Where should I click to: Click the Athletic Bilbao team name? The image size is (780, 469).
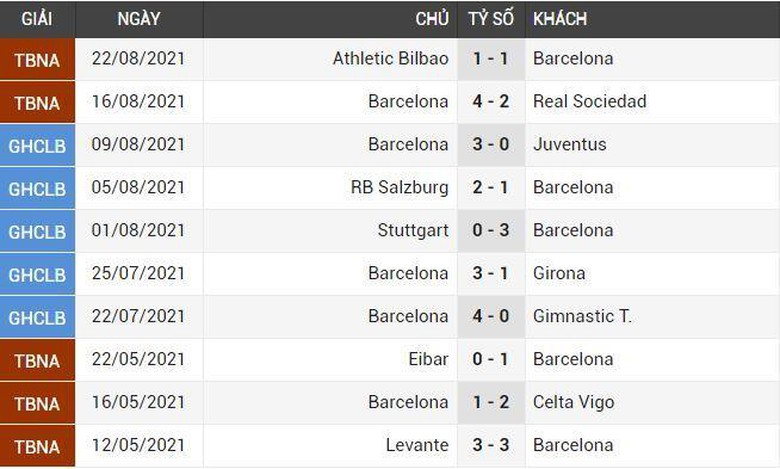click(x=390, y=58)
